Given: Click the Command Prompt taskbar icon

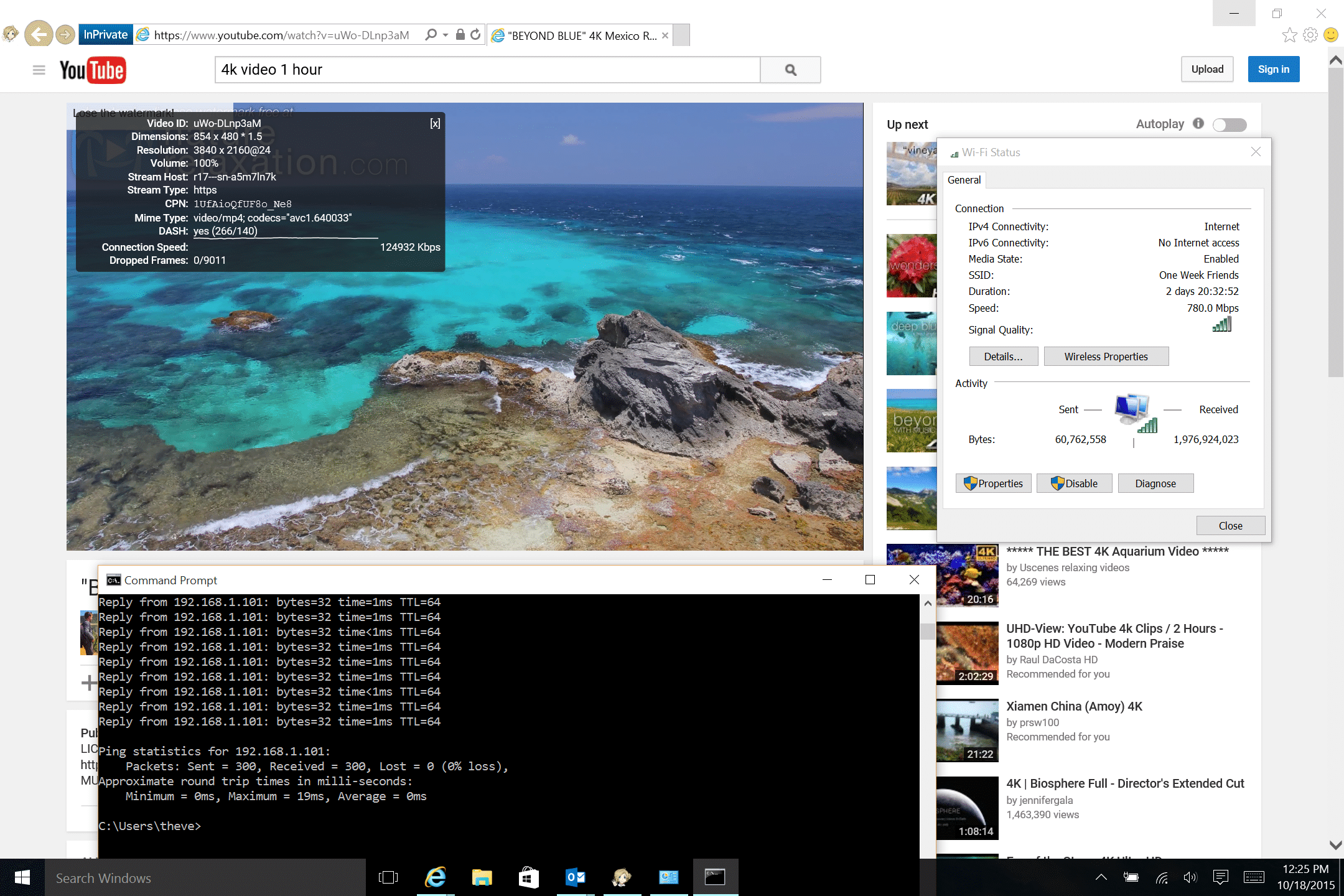Looking at the screenshot, I should (x=715, y=877).
